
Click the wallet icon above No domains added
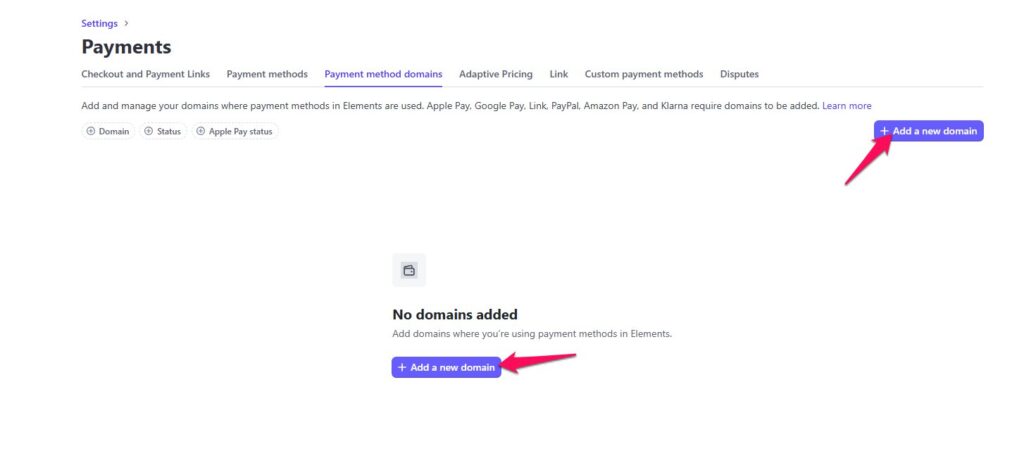point(409,270)
